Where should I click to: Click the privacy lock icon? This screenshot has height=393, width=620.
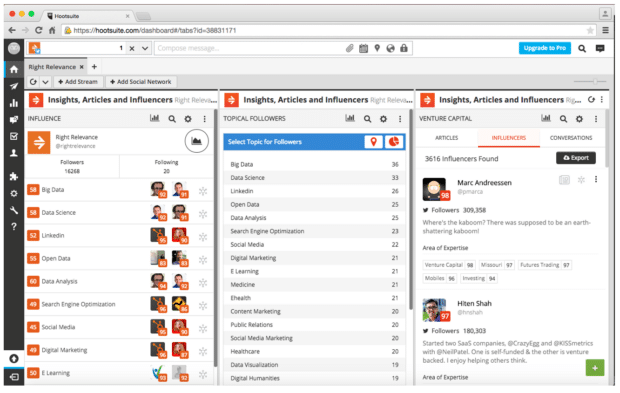(404, 48)
